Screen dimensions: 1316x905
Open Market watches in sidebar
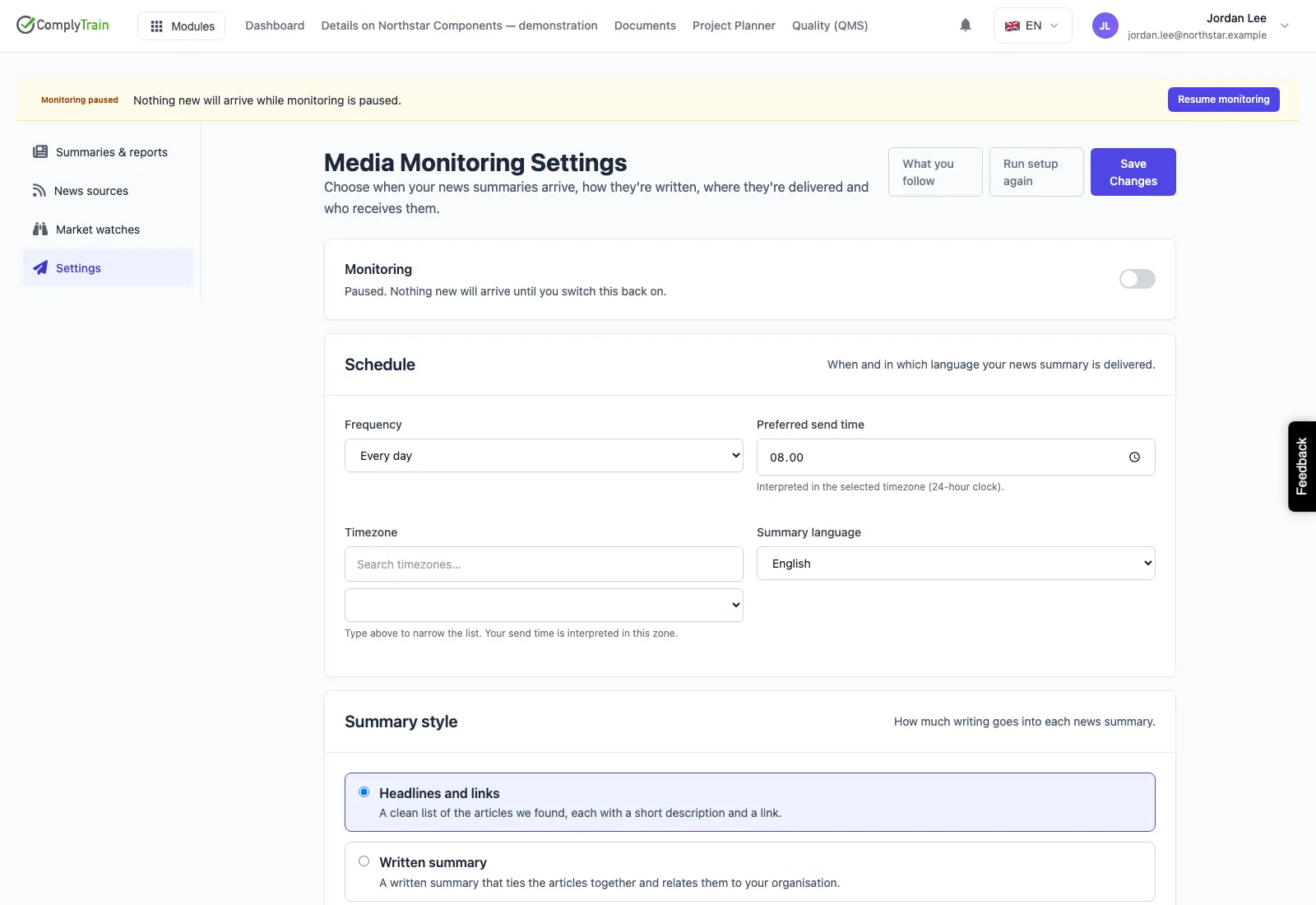click(108, 230)
